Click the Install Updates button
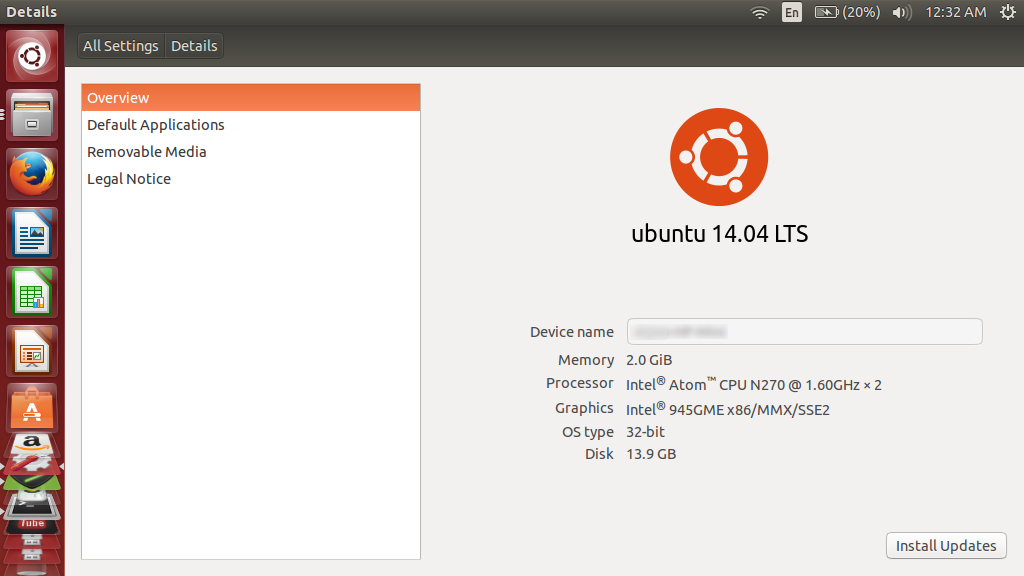Viewport: 1024px width, 576px height. [x=945, y=545]
